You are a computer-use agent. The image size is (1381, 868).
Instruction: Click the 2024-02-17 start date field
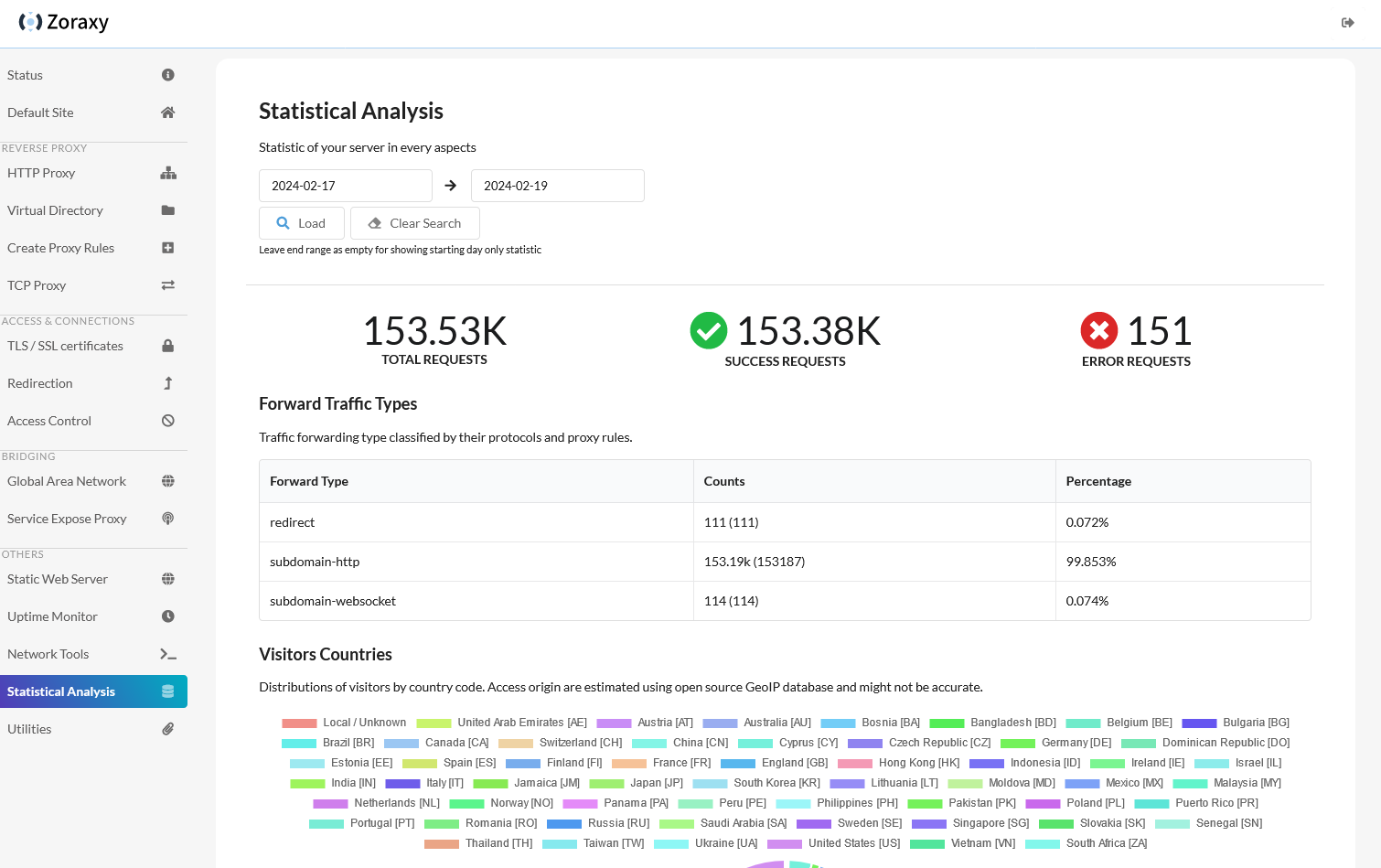tap(346, 185)
